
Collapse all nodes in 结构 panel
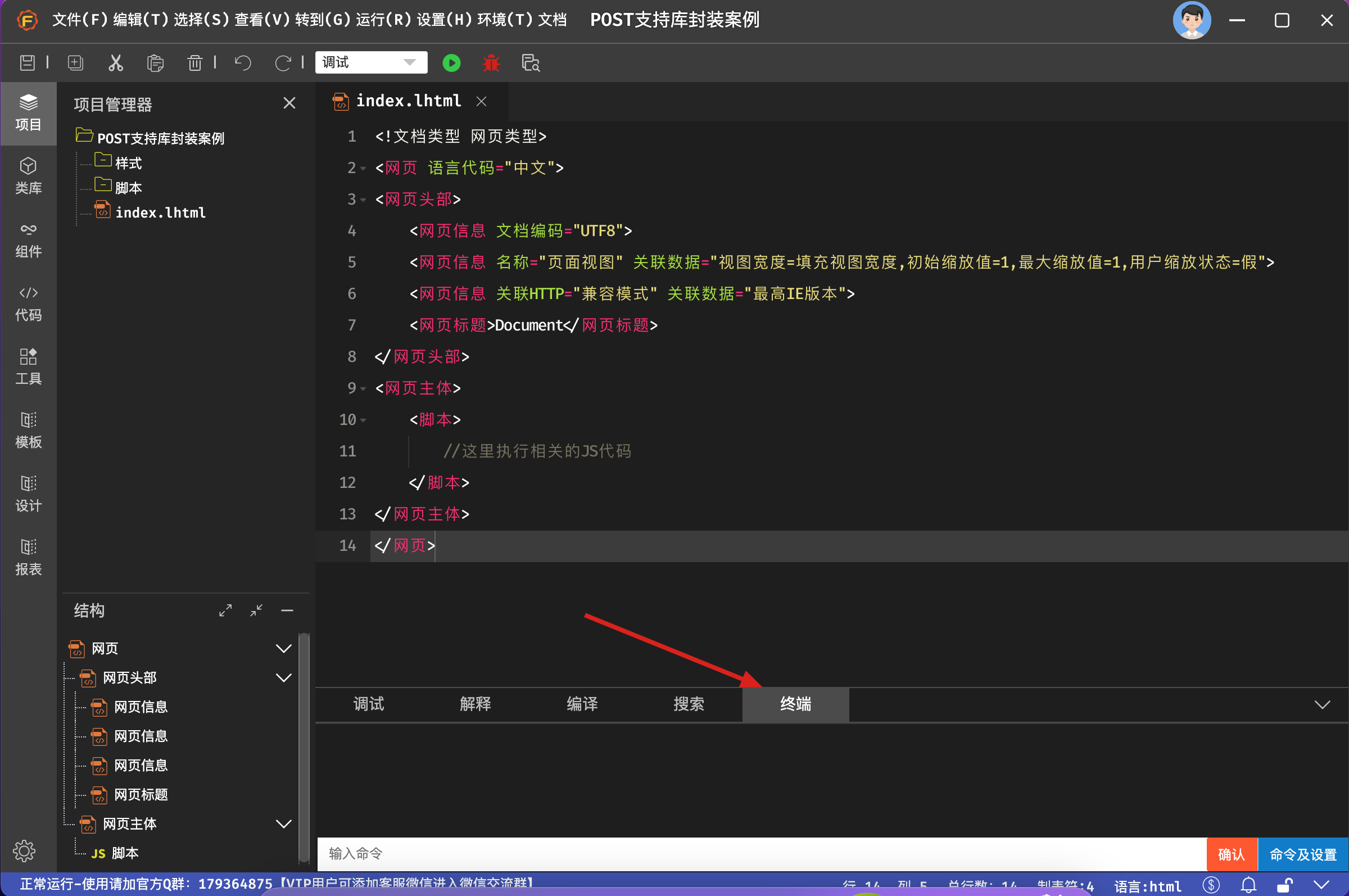pyautogui.click(x=256, y=610)
